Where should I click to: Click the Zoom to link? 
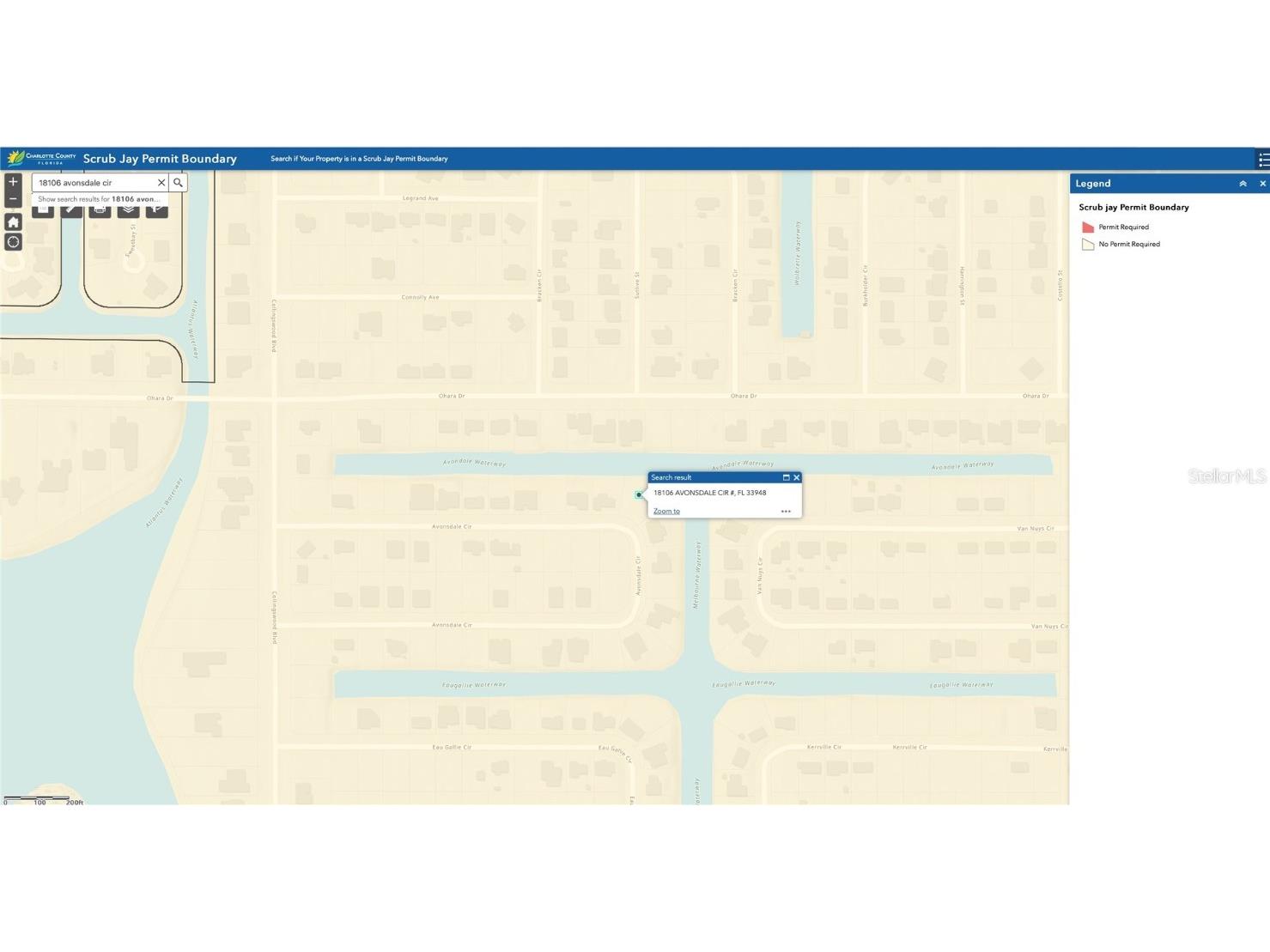(665, 511)
